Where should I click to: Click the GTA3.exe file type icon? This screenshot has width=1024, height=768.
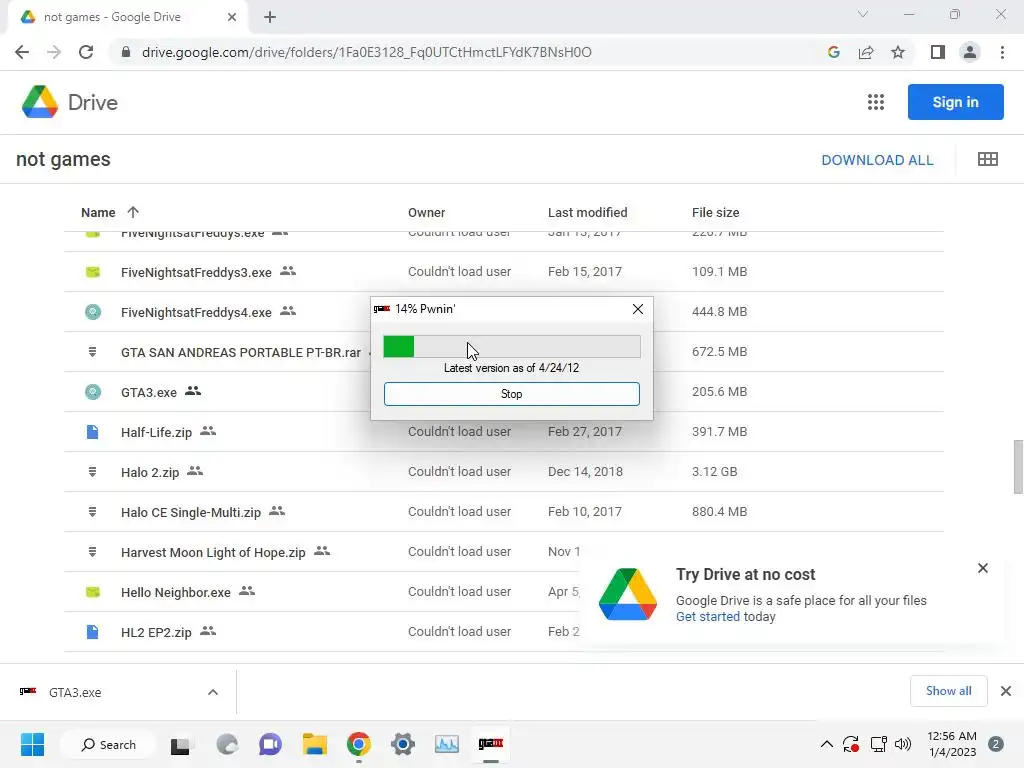point(93,392)
